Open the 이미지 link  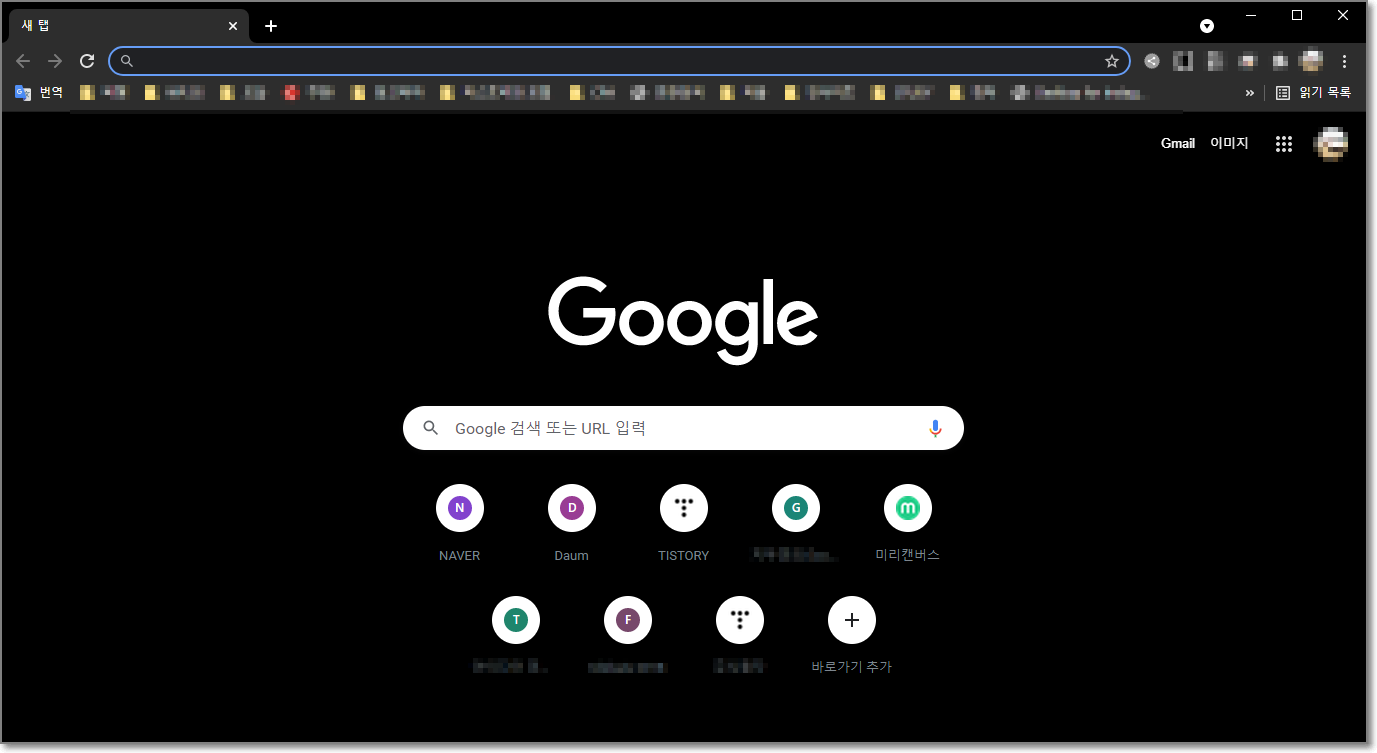(1229, 143)
